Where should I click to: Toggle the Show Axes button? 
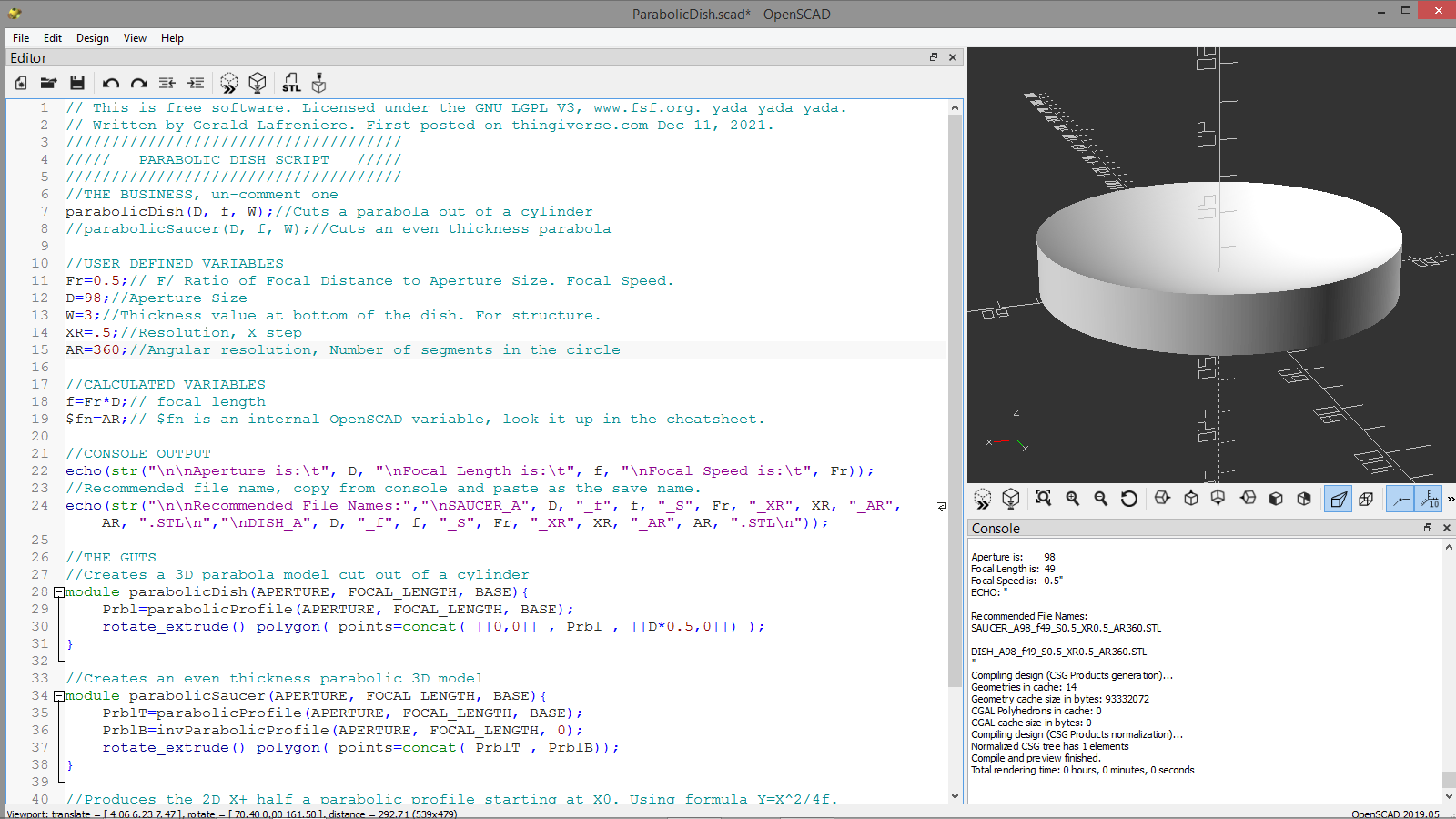1400,499
